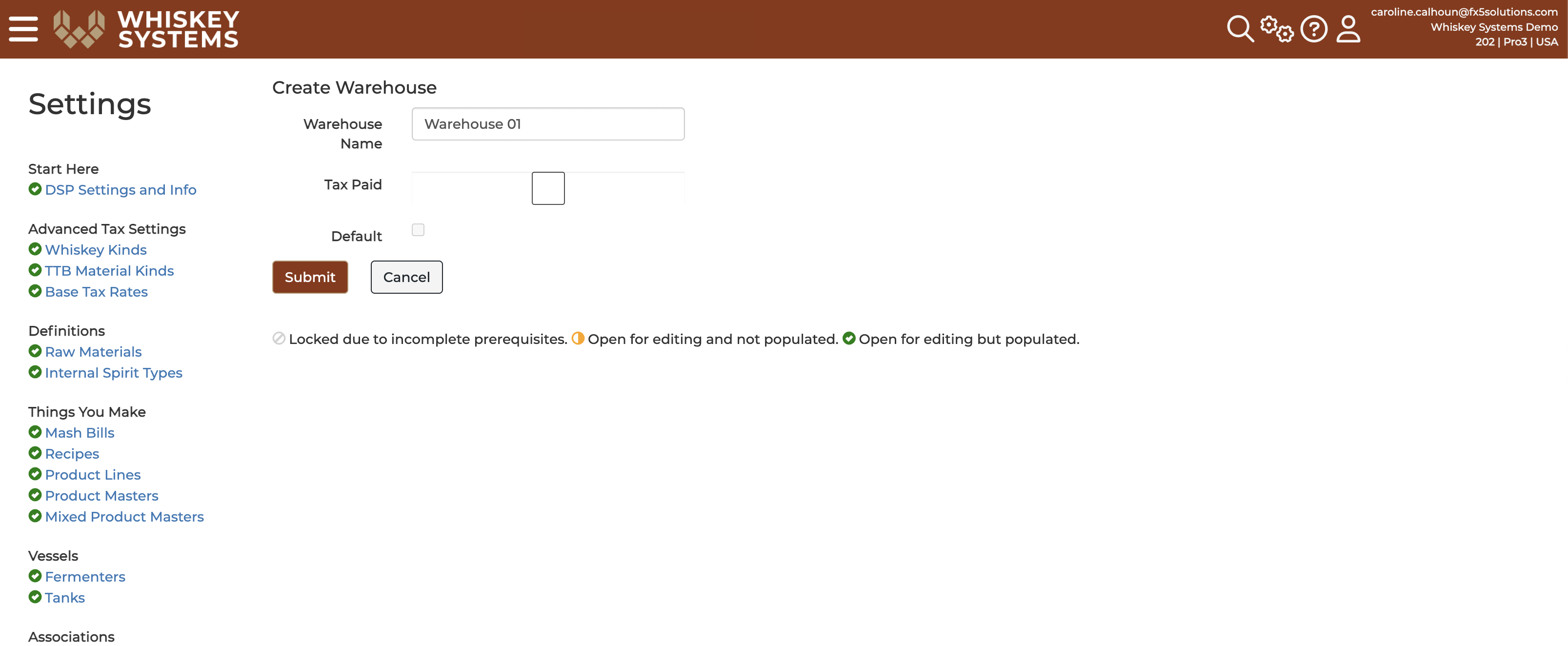Go to Internal Spirit Types
1568x646 pixels.
pyautogui.click(x=114, y=373)
